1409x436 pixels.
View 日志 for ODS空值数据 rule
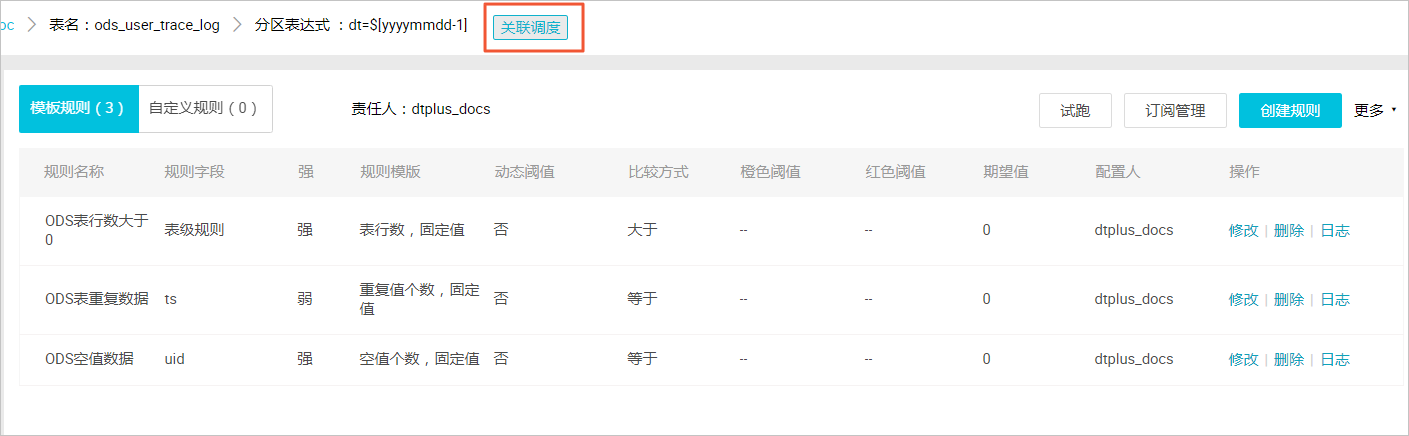[x=1335, y=359]
